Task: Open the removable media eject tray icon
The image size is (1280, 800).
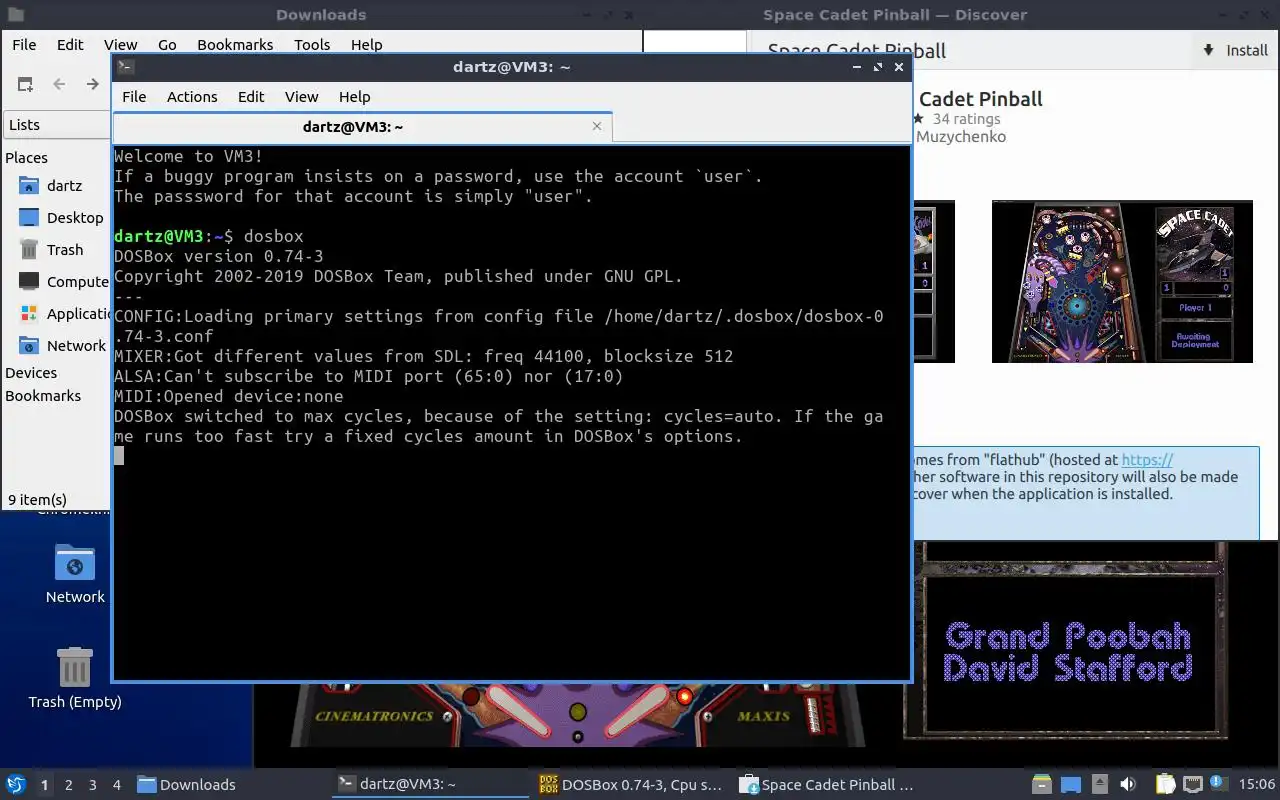Action: coord(1099,785)
